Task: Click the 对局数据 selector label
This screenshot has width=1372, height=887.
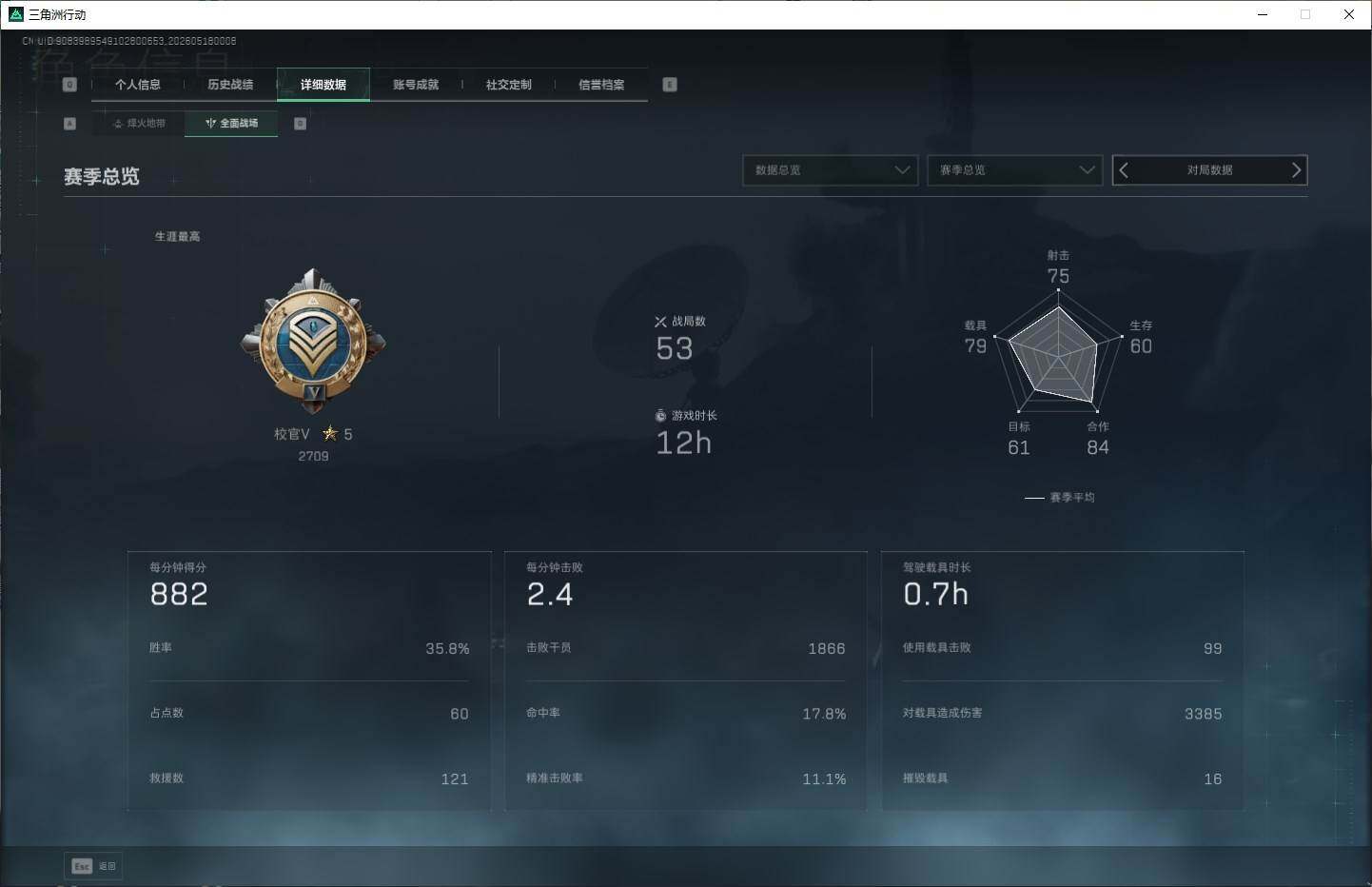Action: click(x=1209, y=170)
